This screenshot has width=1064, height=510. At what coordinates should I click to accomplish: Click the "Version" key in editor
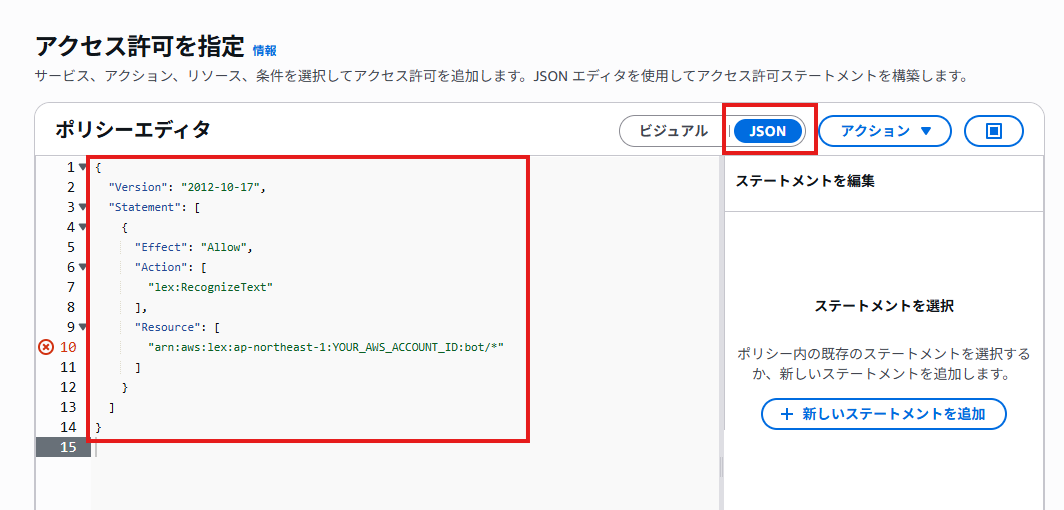point(138,187)
